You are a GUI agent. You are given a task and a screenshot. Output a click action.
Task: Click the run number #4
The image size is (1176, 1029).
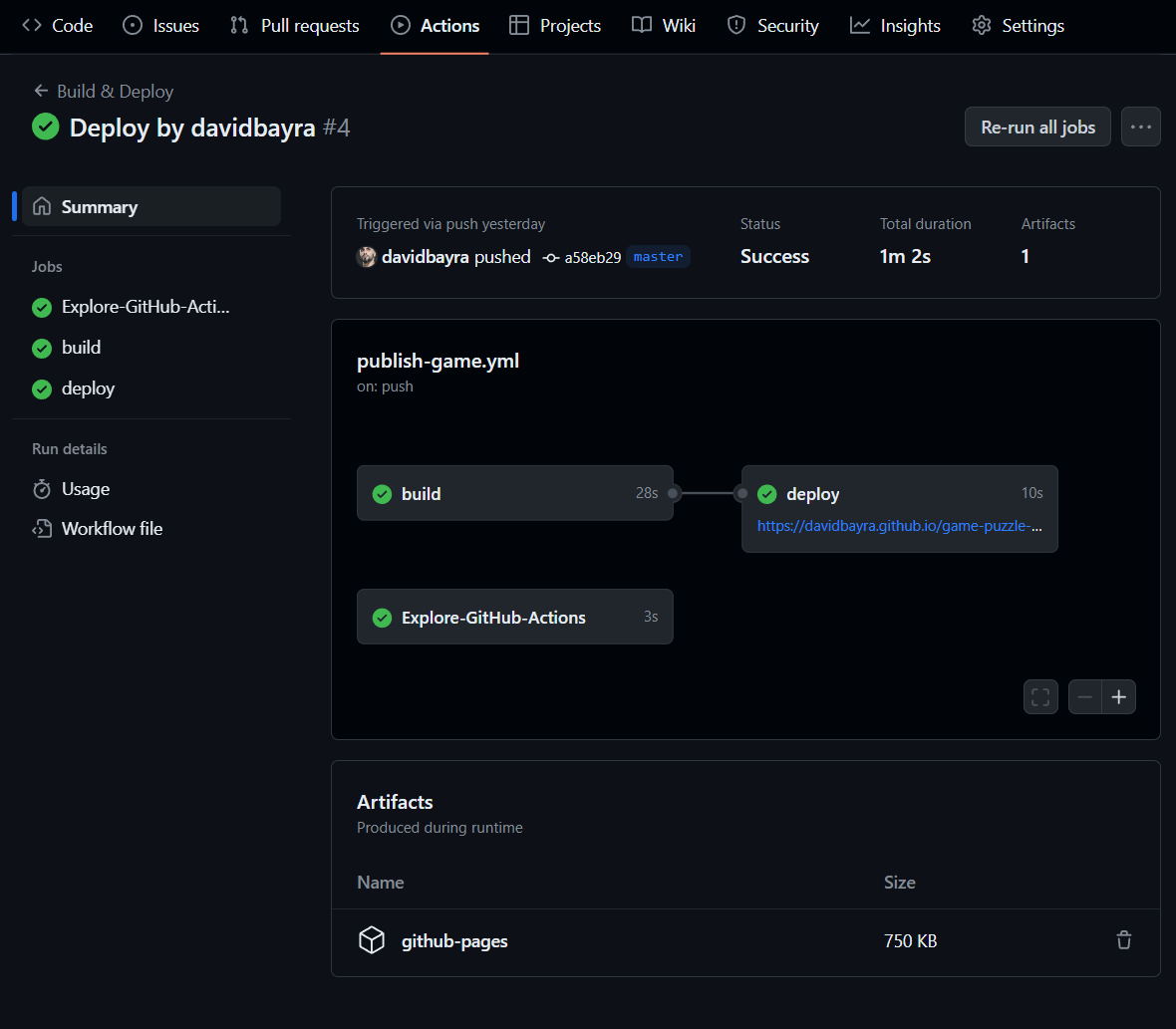point(336,128)
